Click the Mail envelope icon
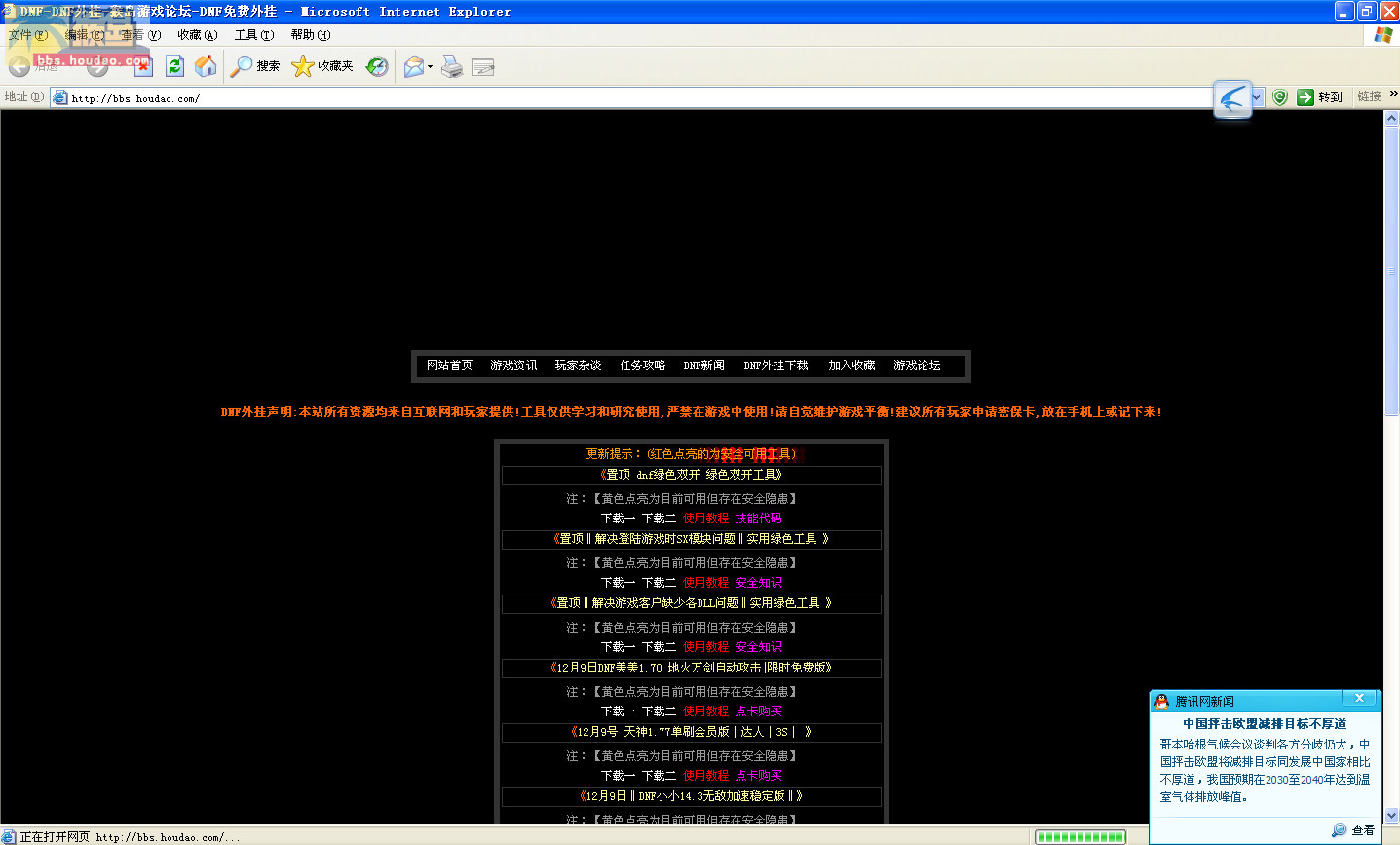Screen dimensions: 1400x845 pyautogui.click(x=414, y=66)
